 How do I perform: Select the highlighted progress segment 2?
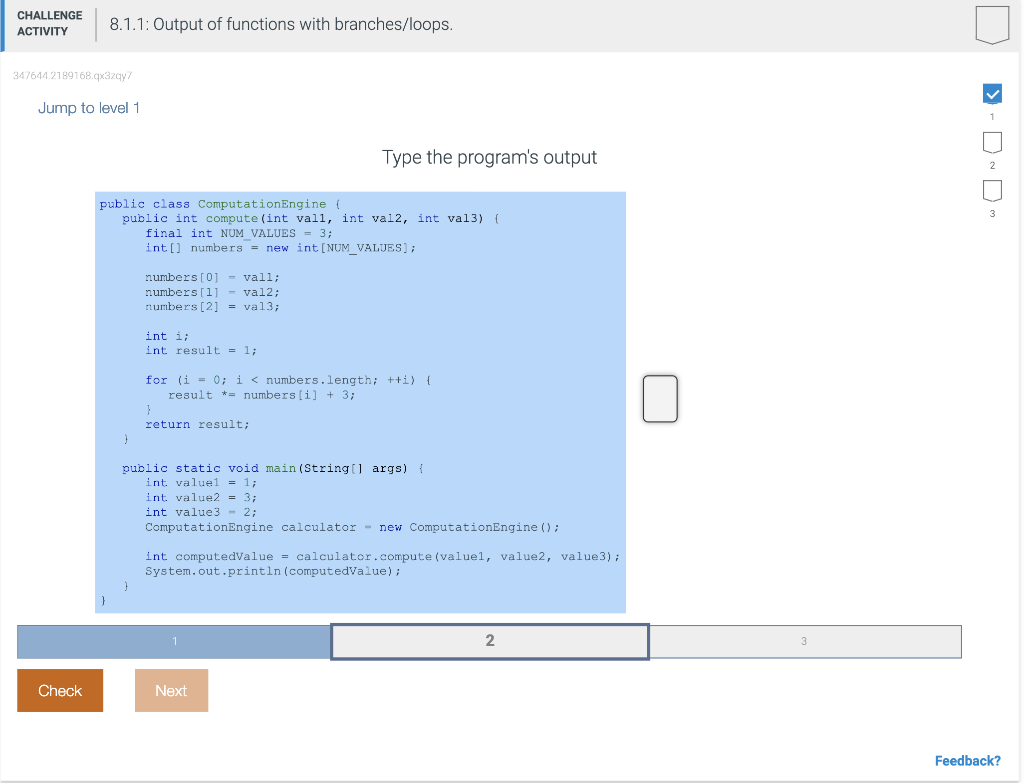point(489,641)
